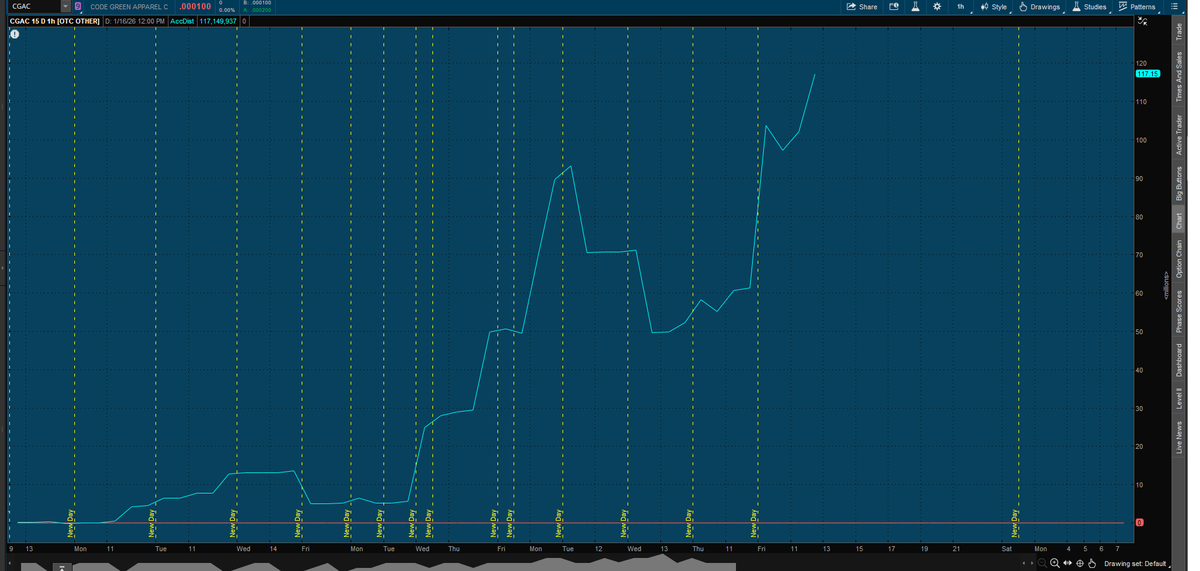This screenshot has height=571, width=1200.
Task: Open the 1h timeframe selector
Action: click(x=961, y=7)
